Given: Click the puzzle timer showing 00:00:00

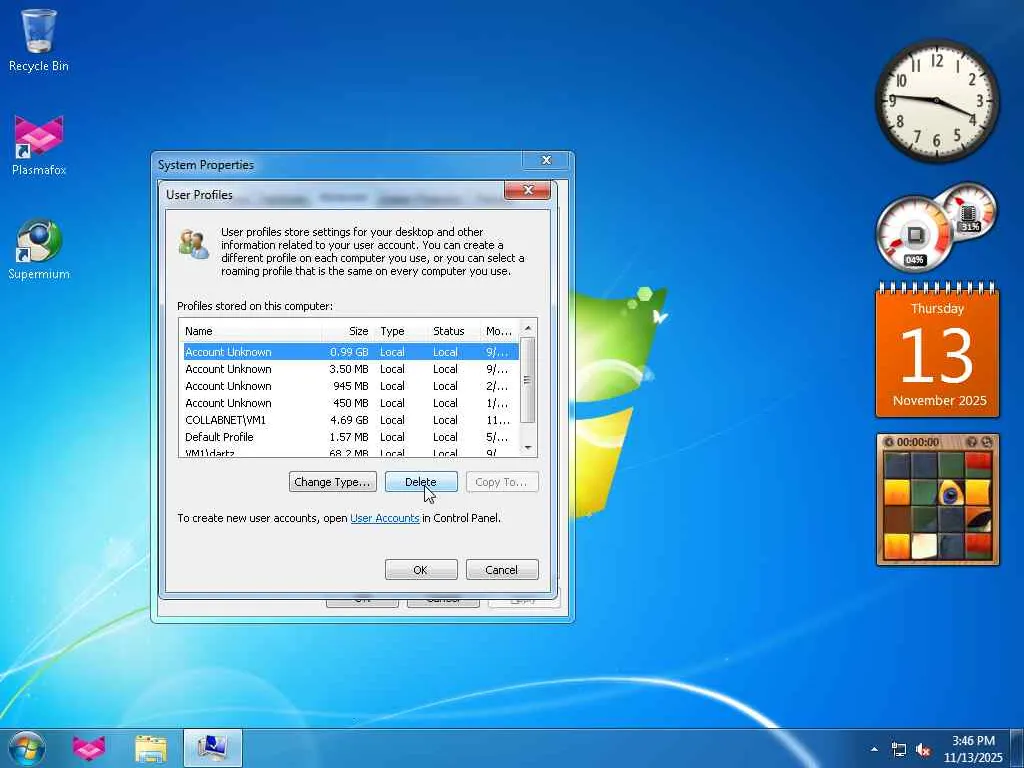Looking at the screenshot, I should point(918,442).
